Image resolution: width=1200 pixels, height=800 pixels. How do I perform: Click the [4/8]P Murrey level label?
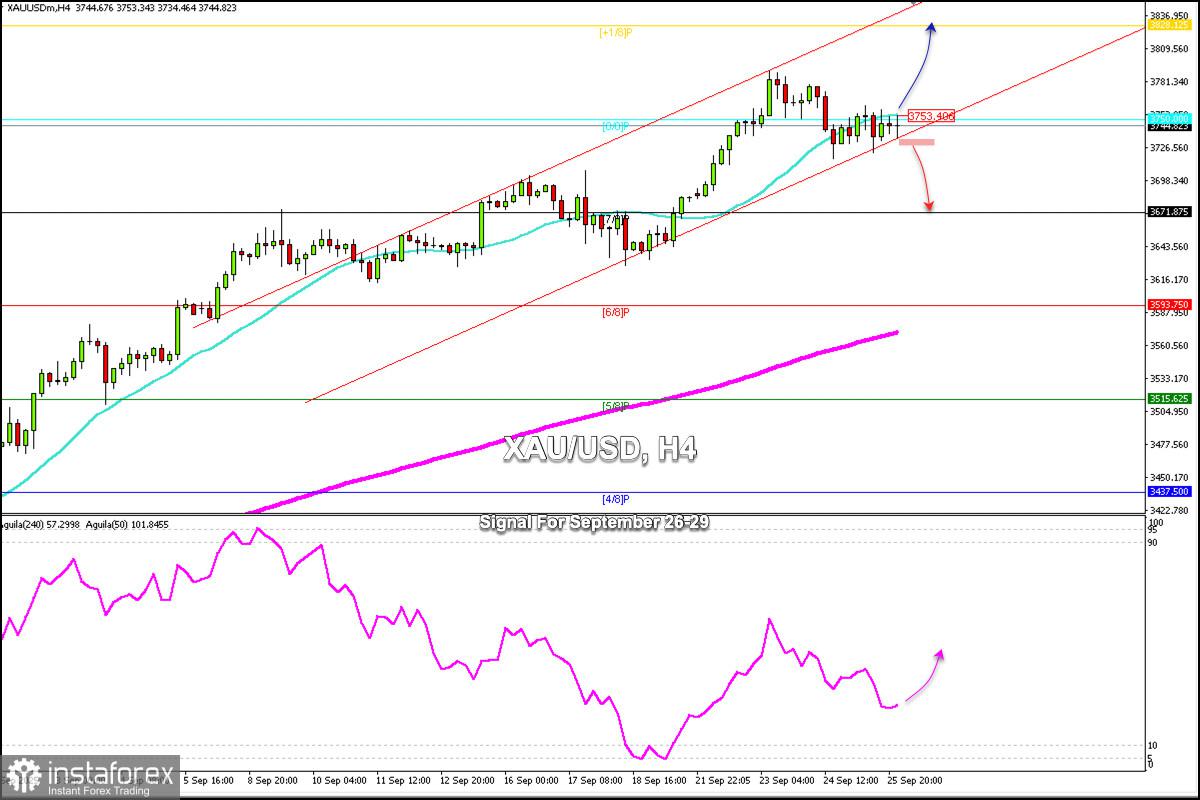click(x=615, y=498)
